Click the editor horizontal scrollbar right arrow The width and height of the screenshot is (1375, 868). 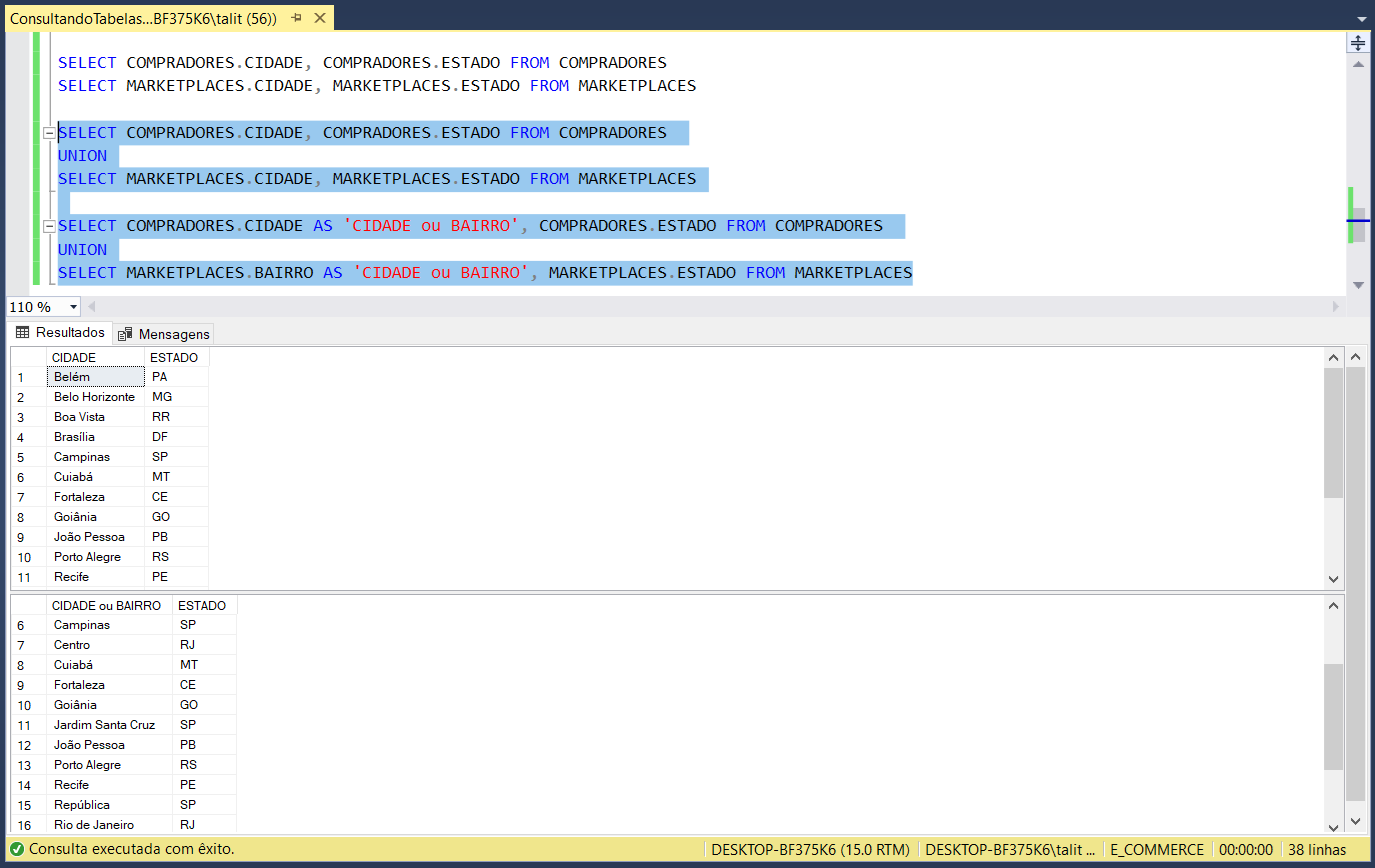coord(1337,307)
